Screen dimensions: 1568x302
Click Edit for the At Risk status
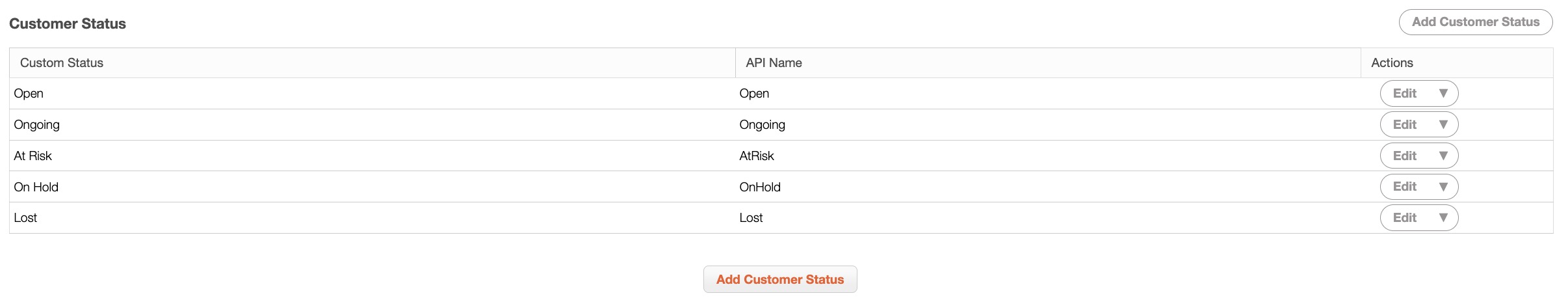(x=1404, y=156)
